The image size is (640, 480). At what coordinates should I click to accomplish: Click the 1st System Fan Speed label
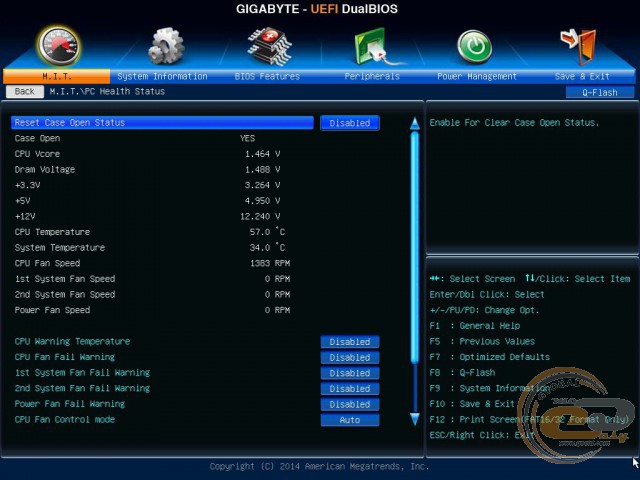(x=65, y=279)
